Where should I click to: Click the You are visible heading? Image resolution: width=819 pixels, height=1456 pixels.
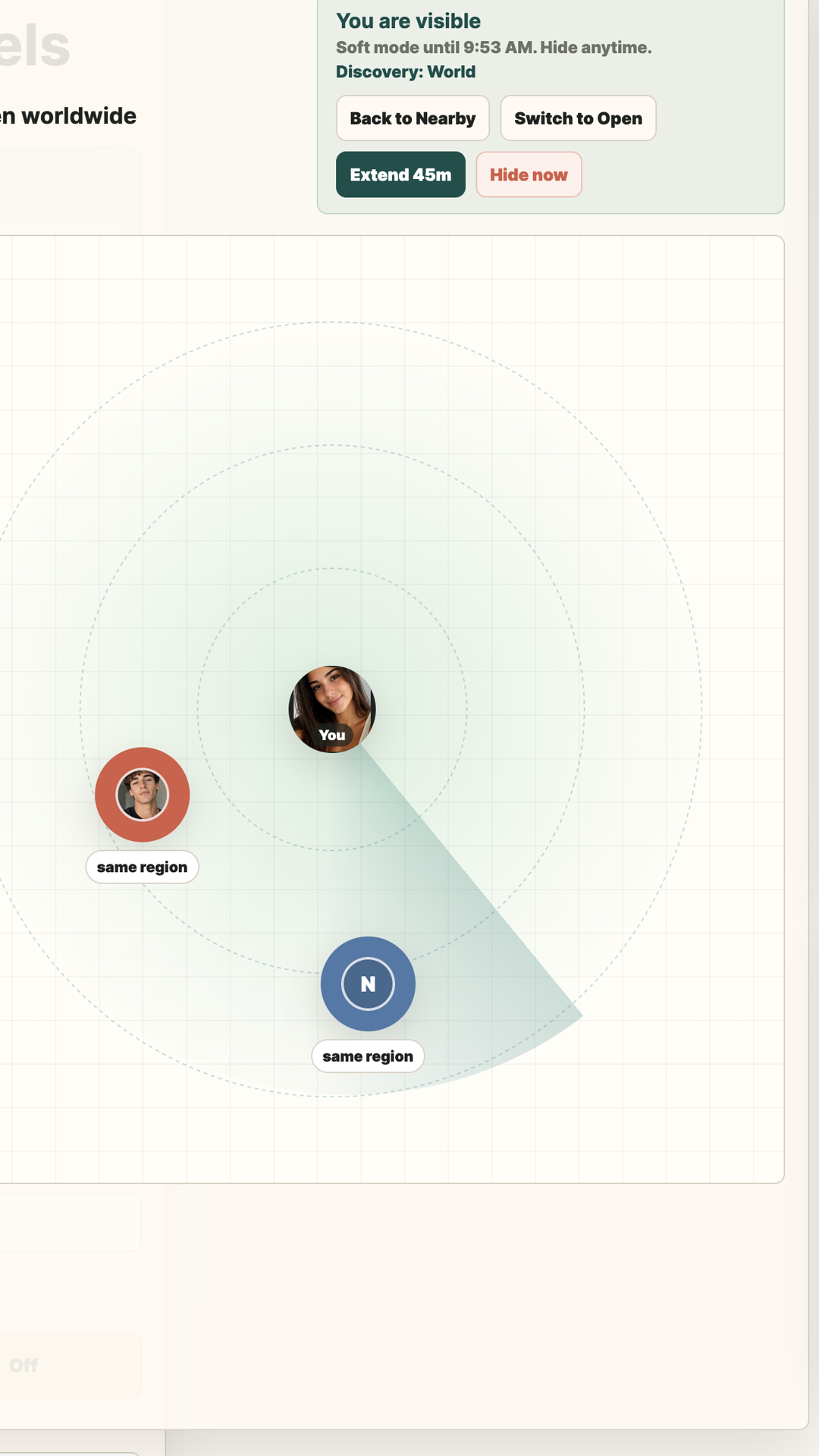coord(408,20)
